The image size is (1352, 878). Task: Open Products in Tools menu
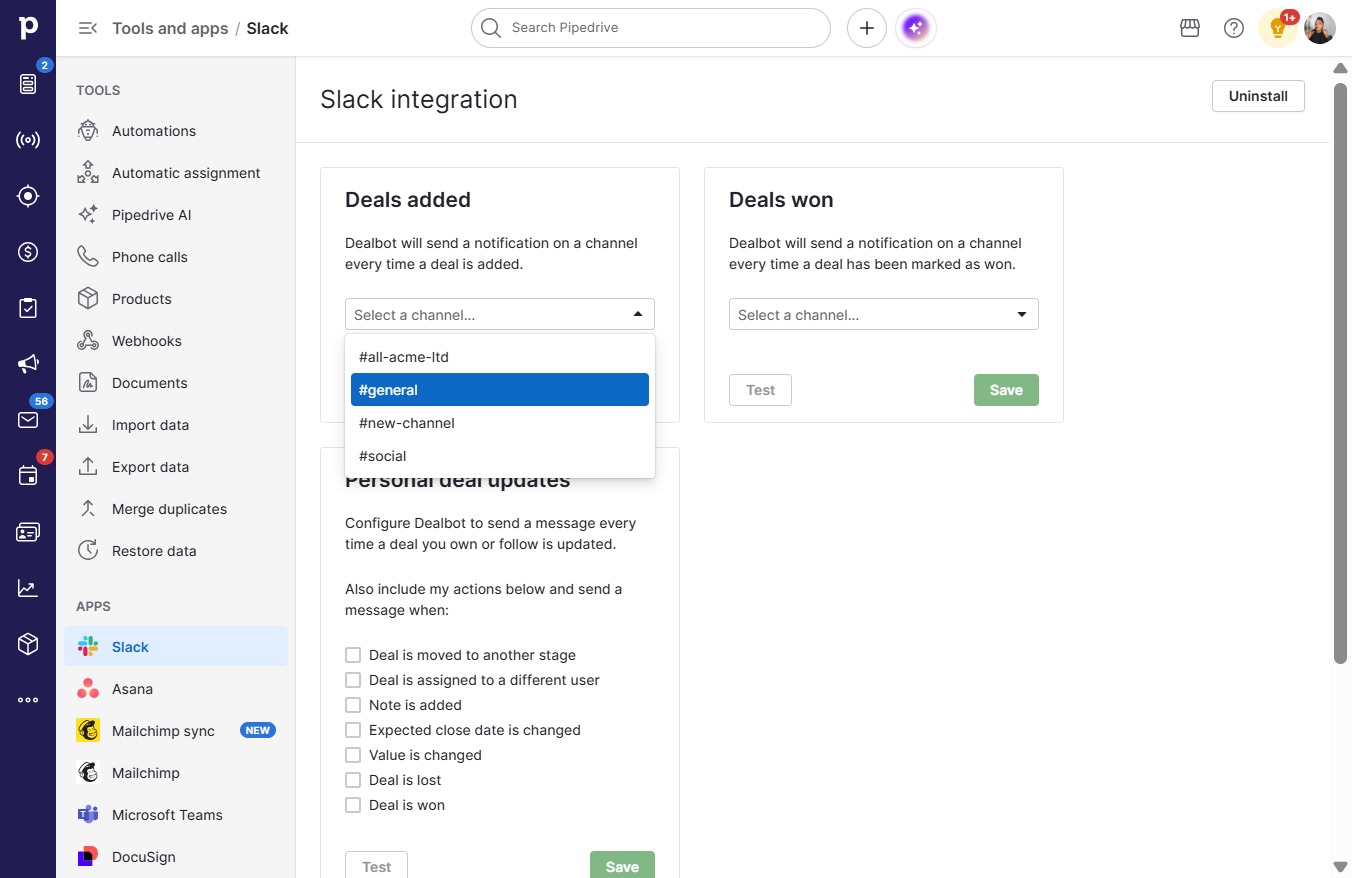(176, 299)
